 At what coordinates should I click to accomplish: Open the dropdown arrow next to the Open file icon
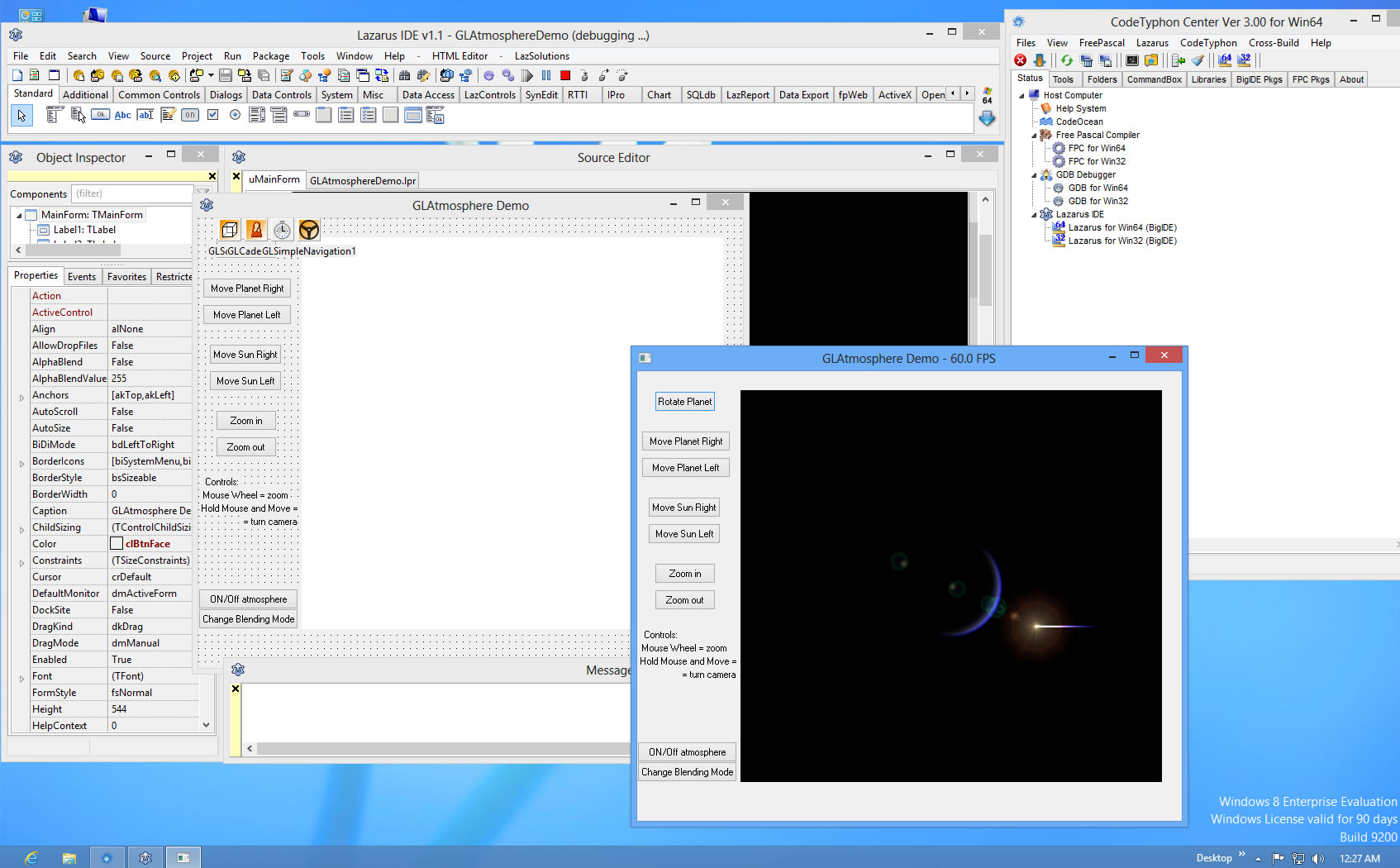click(211, 75)
